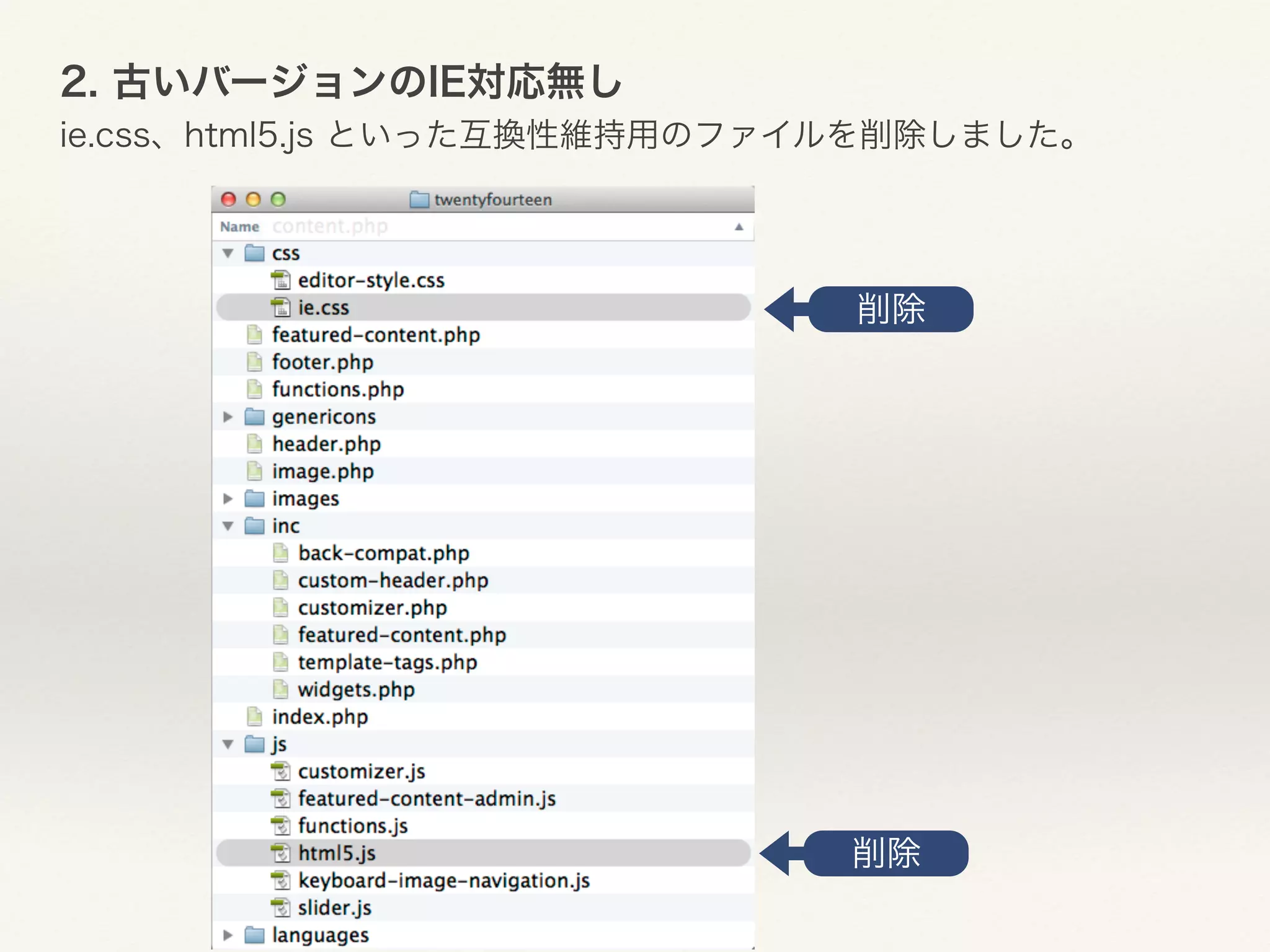1270x952 pixels.
Task: Select the 'js' folder name
Action: 279,745
